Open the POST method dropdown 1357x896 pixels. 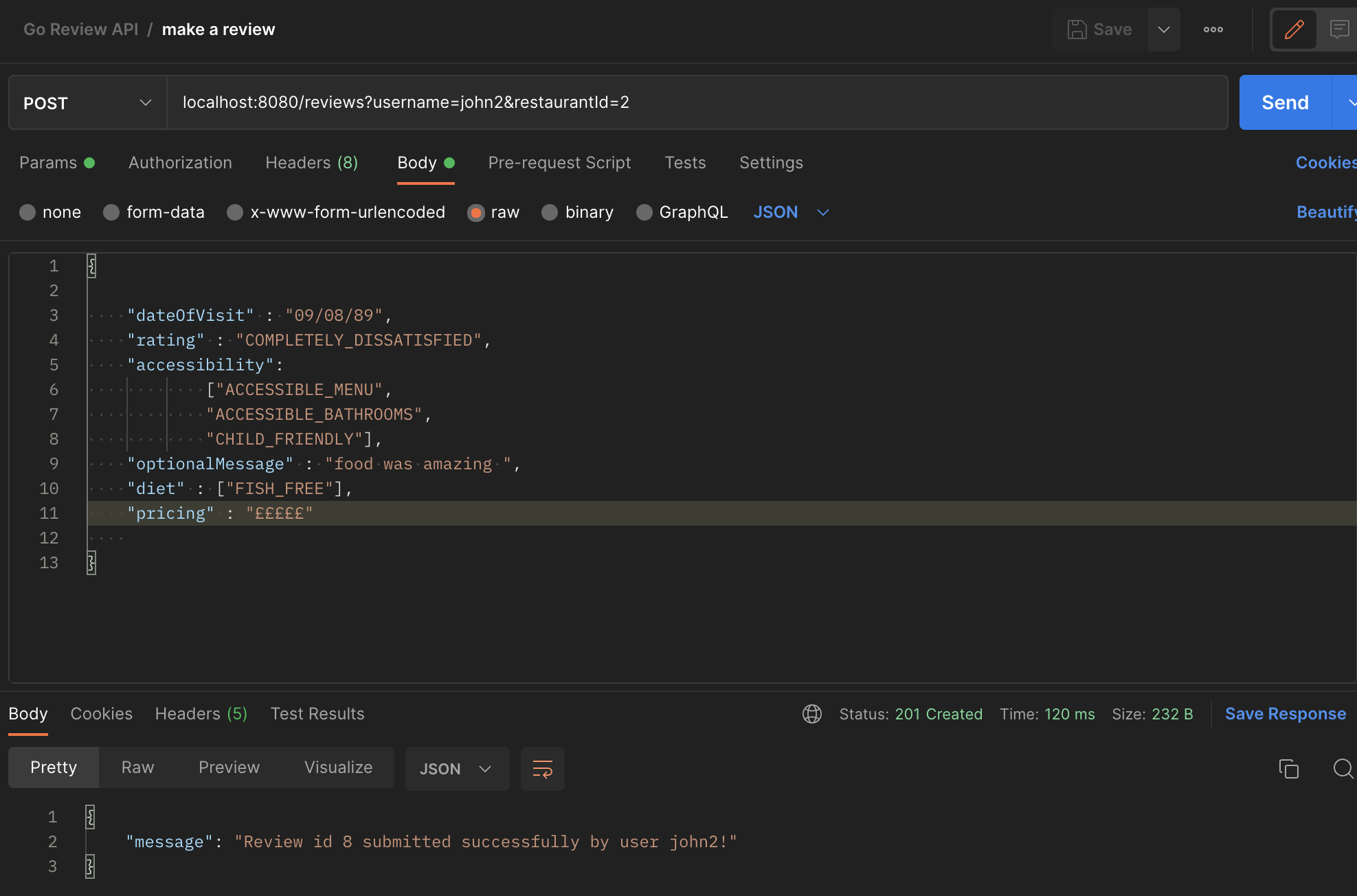pyautogui.click(x=87, y=103)
